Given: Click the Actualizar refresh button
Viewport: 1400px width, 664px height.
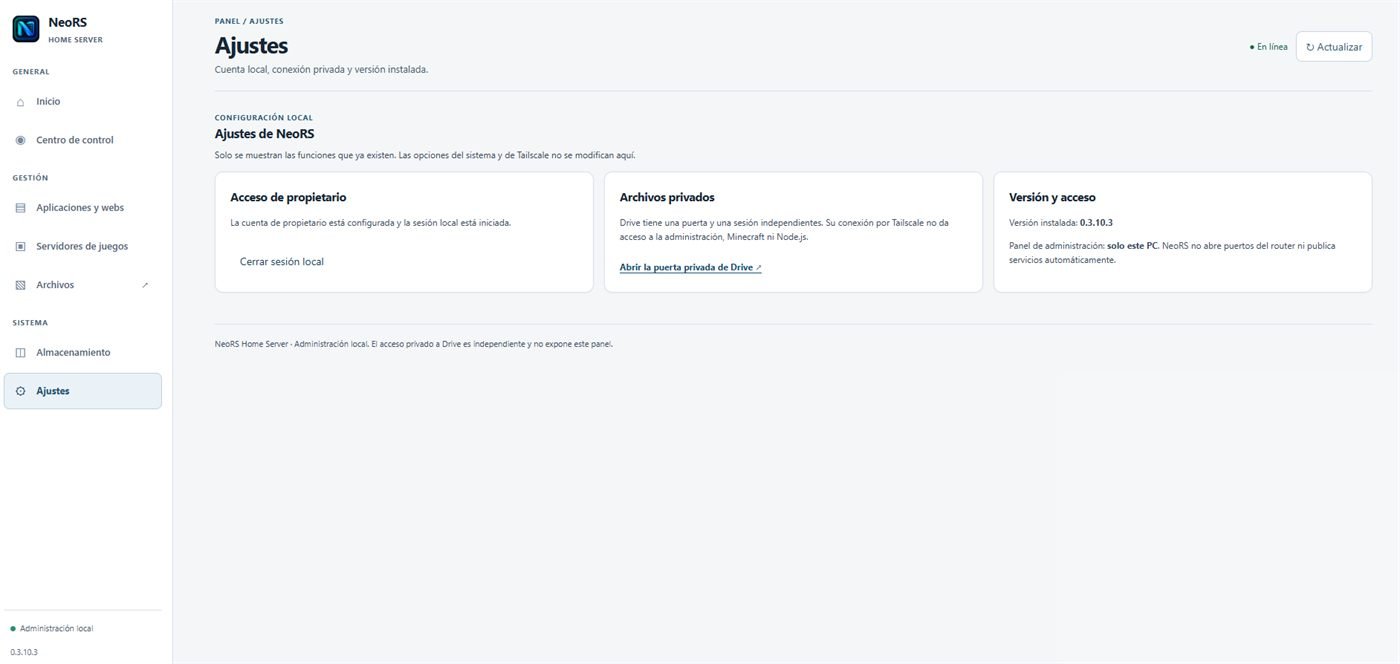Looking at the screenshot, I should point(1334,47).
